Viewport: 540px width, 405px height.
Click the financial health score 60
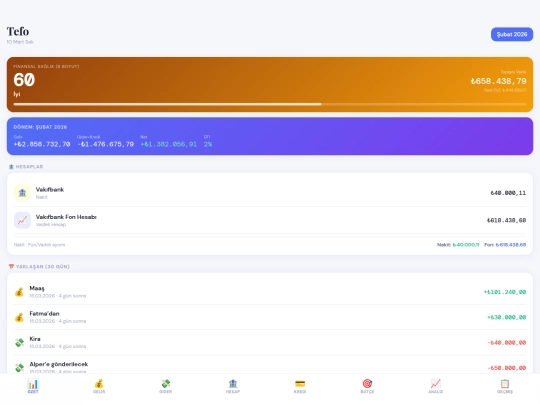pyautogui.click(x=24, y=80)
